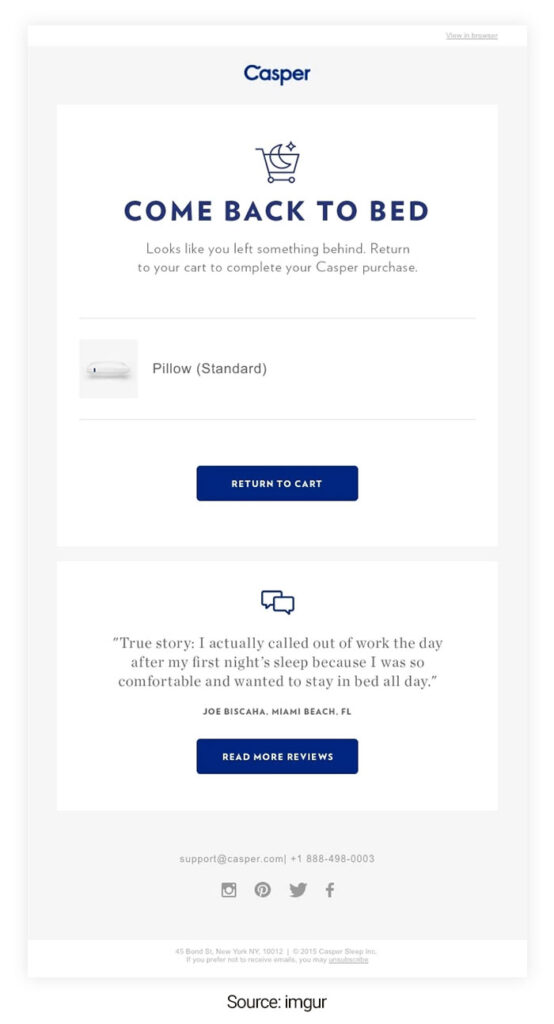This screenshot has width=554, height=1024.
Task: Click the Twitter bird icon
Action: (298, 889)
